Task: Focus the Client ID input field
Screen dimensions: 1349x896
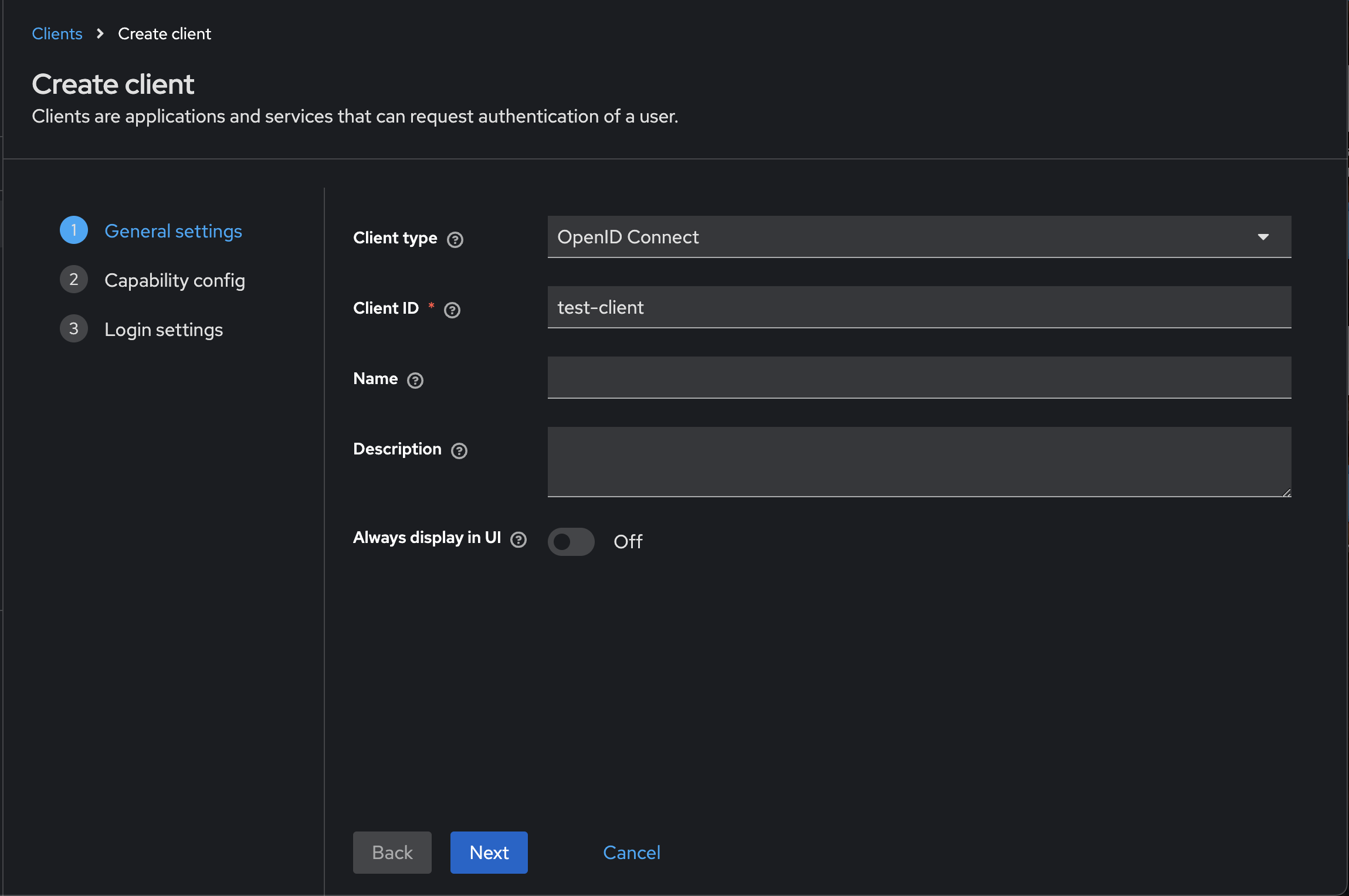Action: point(920,307)
